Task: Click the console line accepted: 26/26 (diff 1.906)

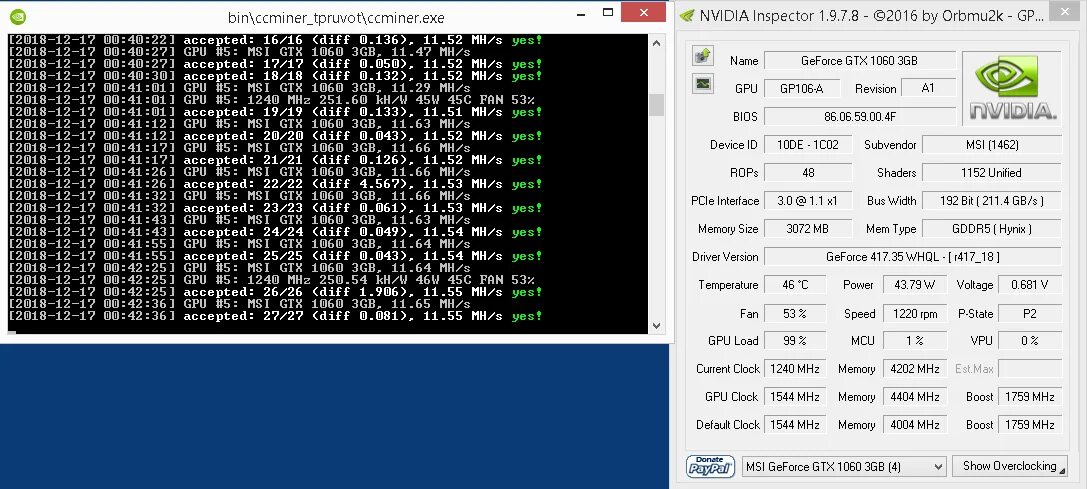Action: [276, 292]
